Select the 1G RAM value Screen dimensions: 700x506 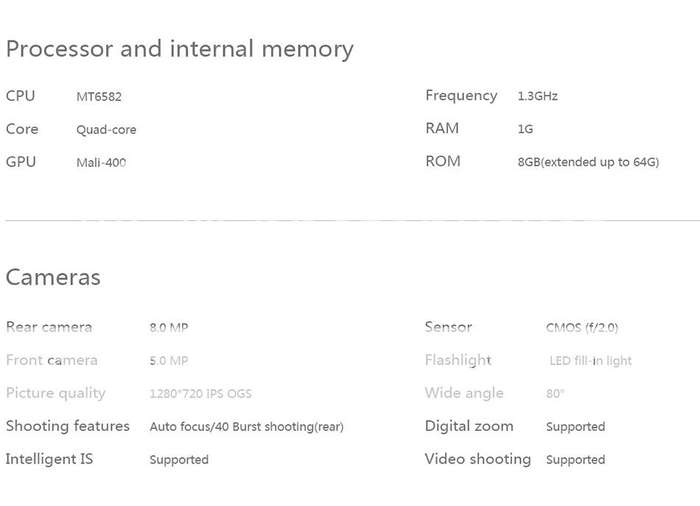(525, 129)
